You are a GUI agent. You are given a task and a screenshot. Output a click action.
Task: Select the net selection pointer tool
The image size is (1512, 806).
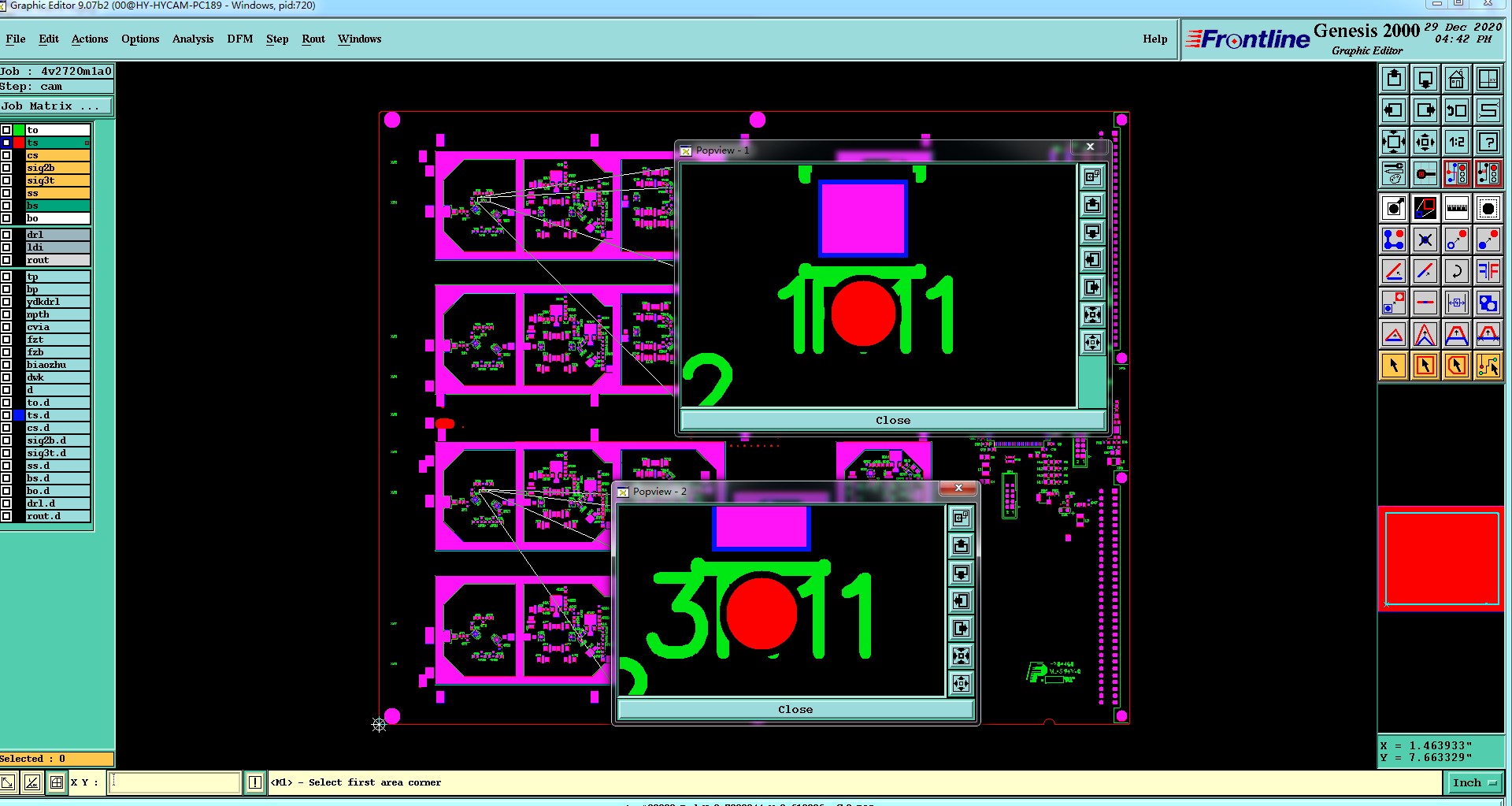(x=1488, y=366)
